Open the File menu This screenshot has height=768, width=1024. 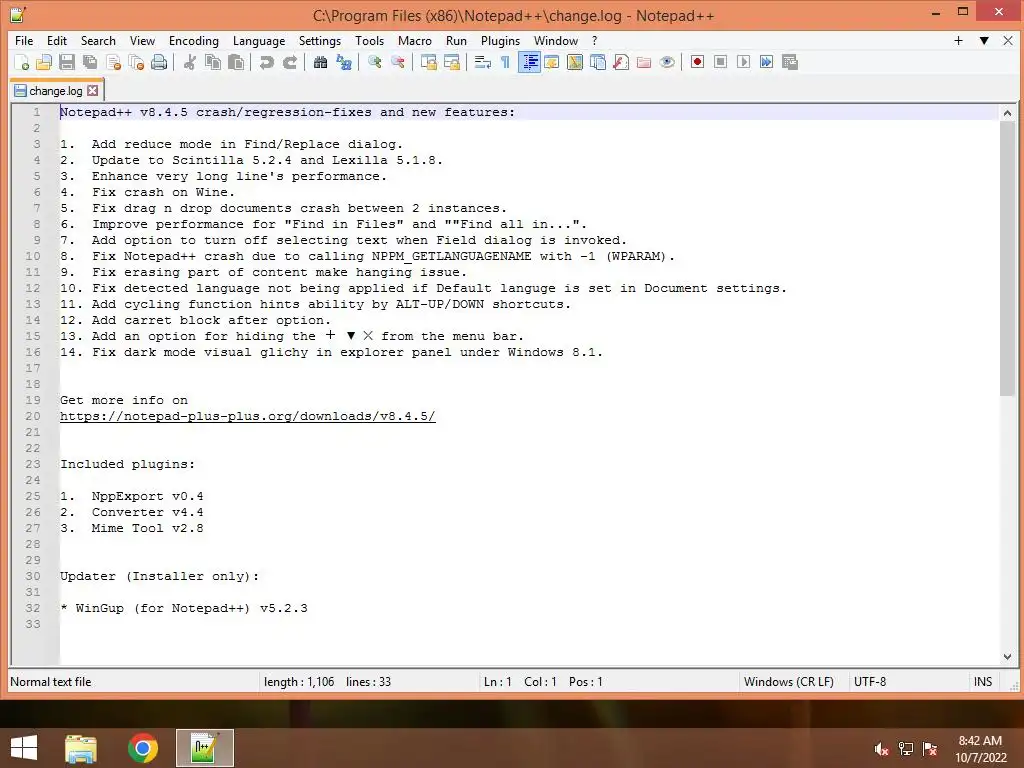(24, 40)
